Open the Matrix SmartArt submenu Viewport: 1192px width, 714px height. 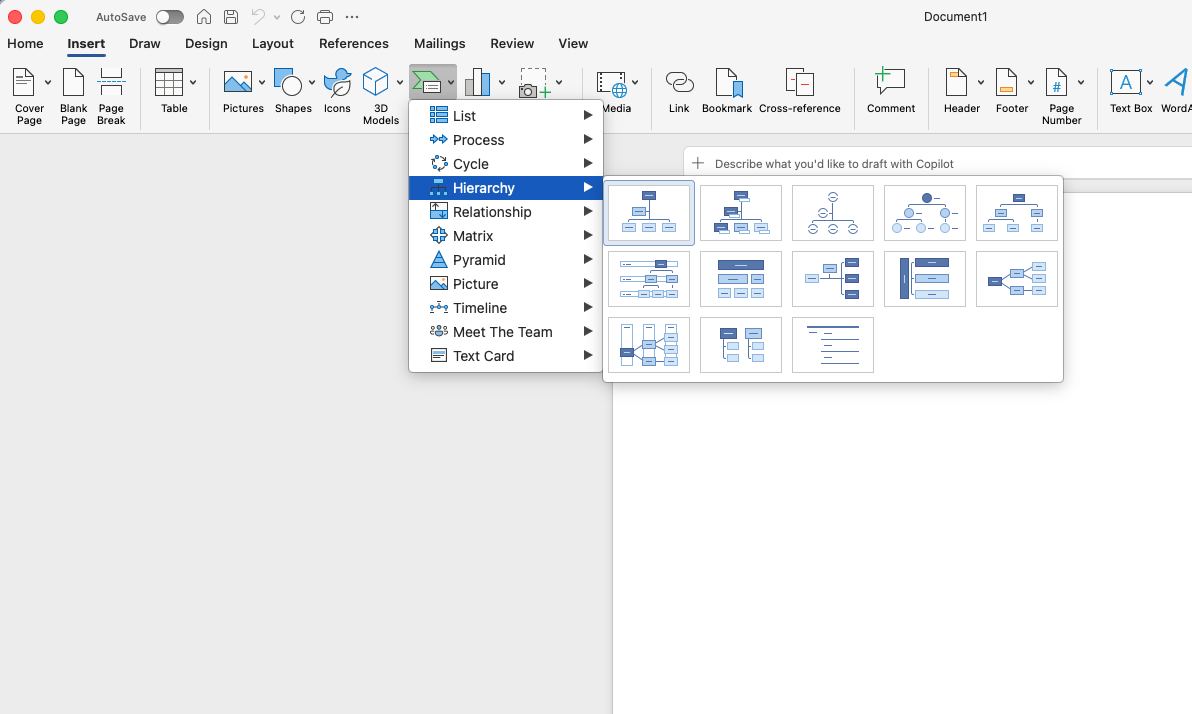pos(506,236)
